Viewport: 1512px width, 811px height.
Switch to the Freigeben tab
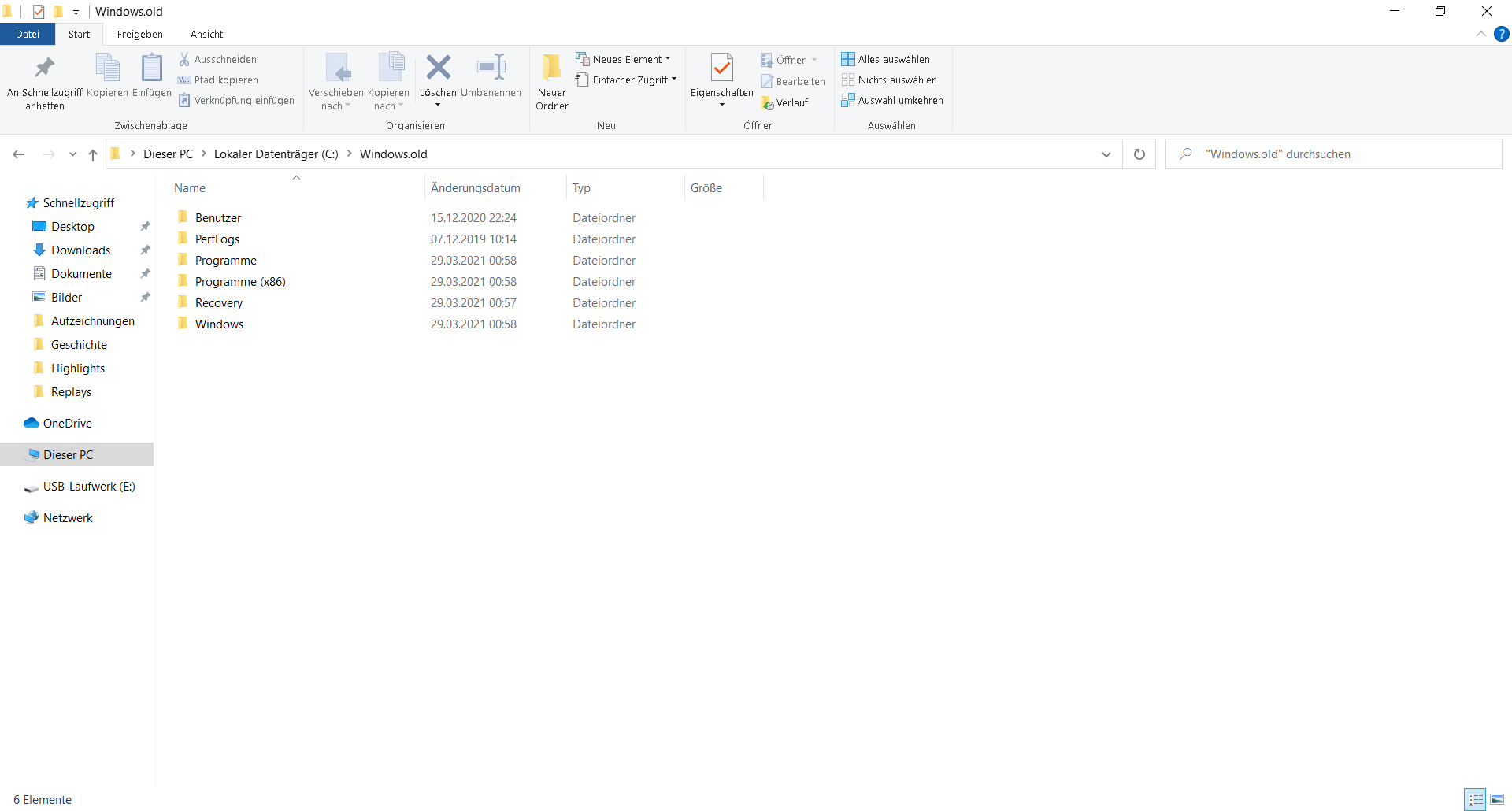click(140, 34)
